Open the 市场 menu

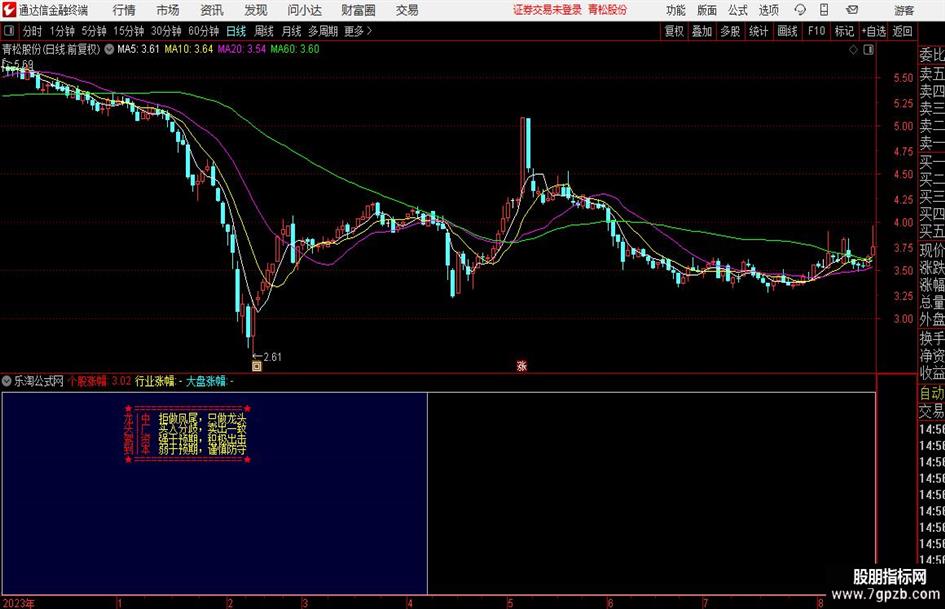pyautogui.click(x=168, y=10)
